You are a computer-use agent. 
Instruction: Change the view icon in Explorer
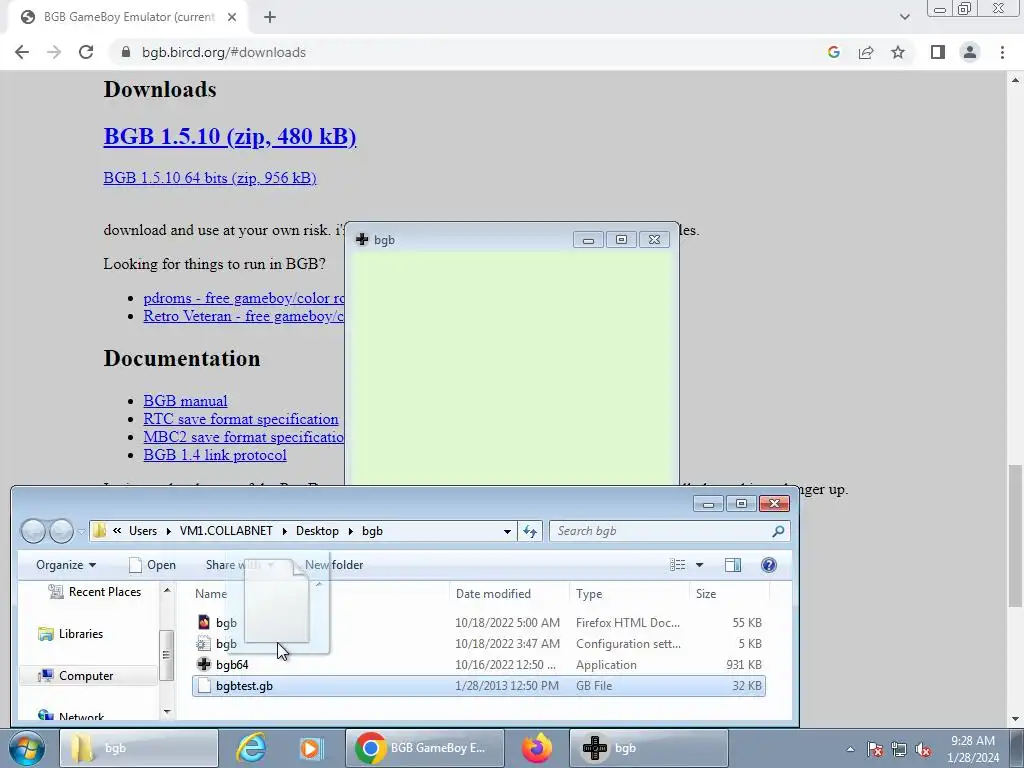coord(677,565)
